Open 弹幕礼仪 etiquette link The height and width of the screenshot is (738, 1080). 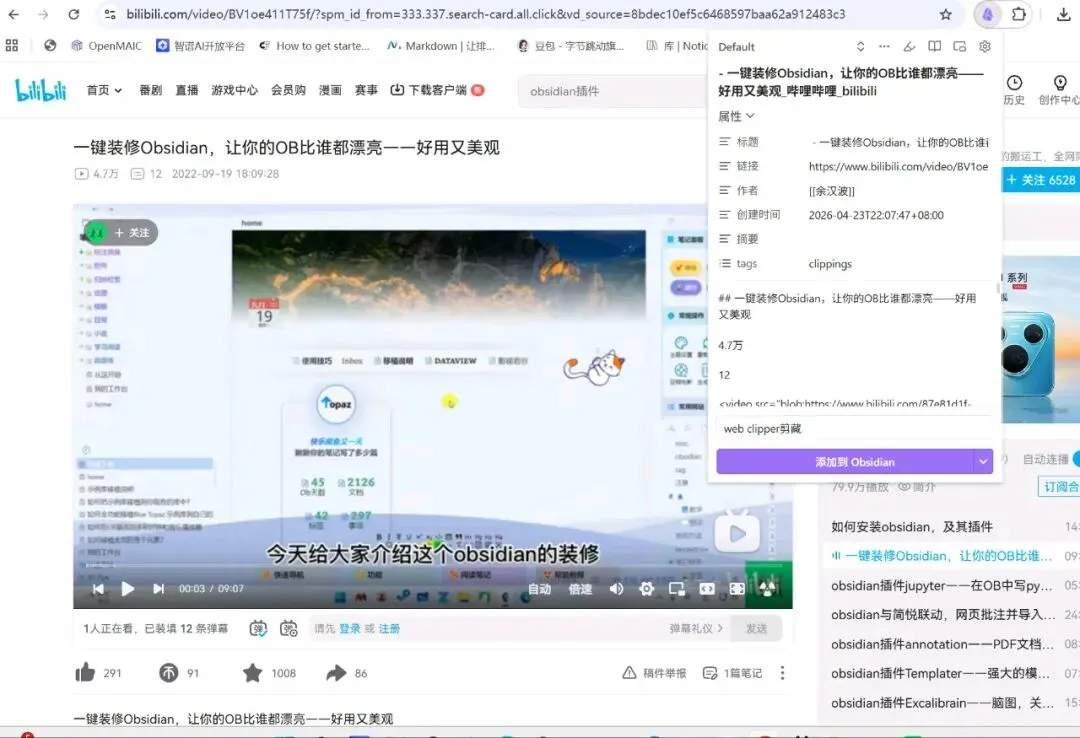696,628
